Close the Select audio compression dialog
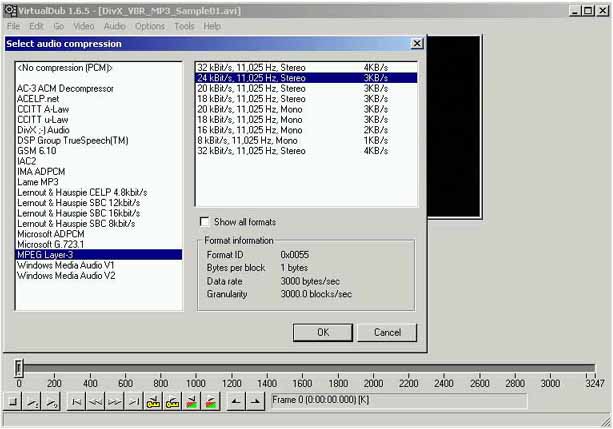 tap(417, 43)
